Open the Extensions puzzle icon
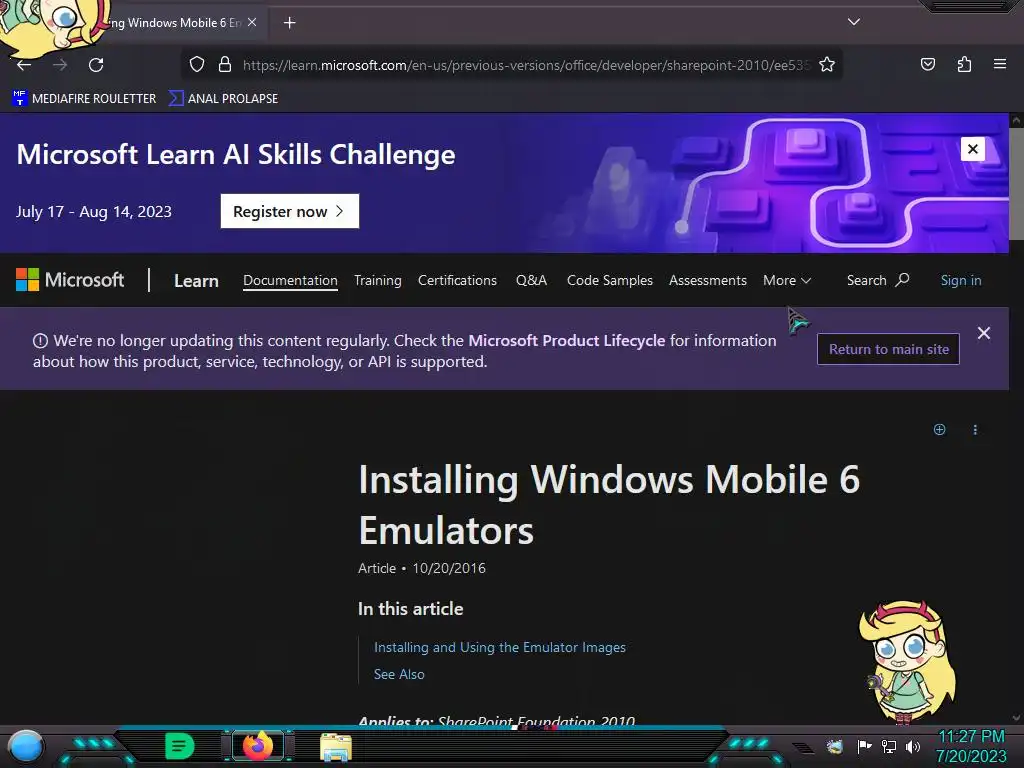The height and width of the screenshot is (768, 1024). tap(964, 64)
